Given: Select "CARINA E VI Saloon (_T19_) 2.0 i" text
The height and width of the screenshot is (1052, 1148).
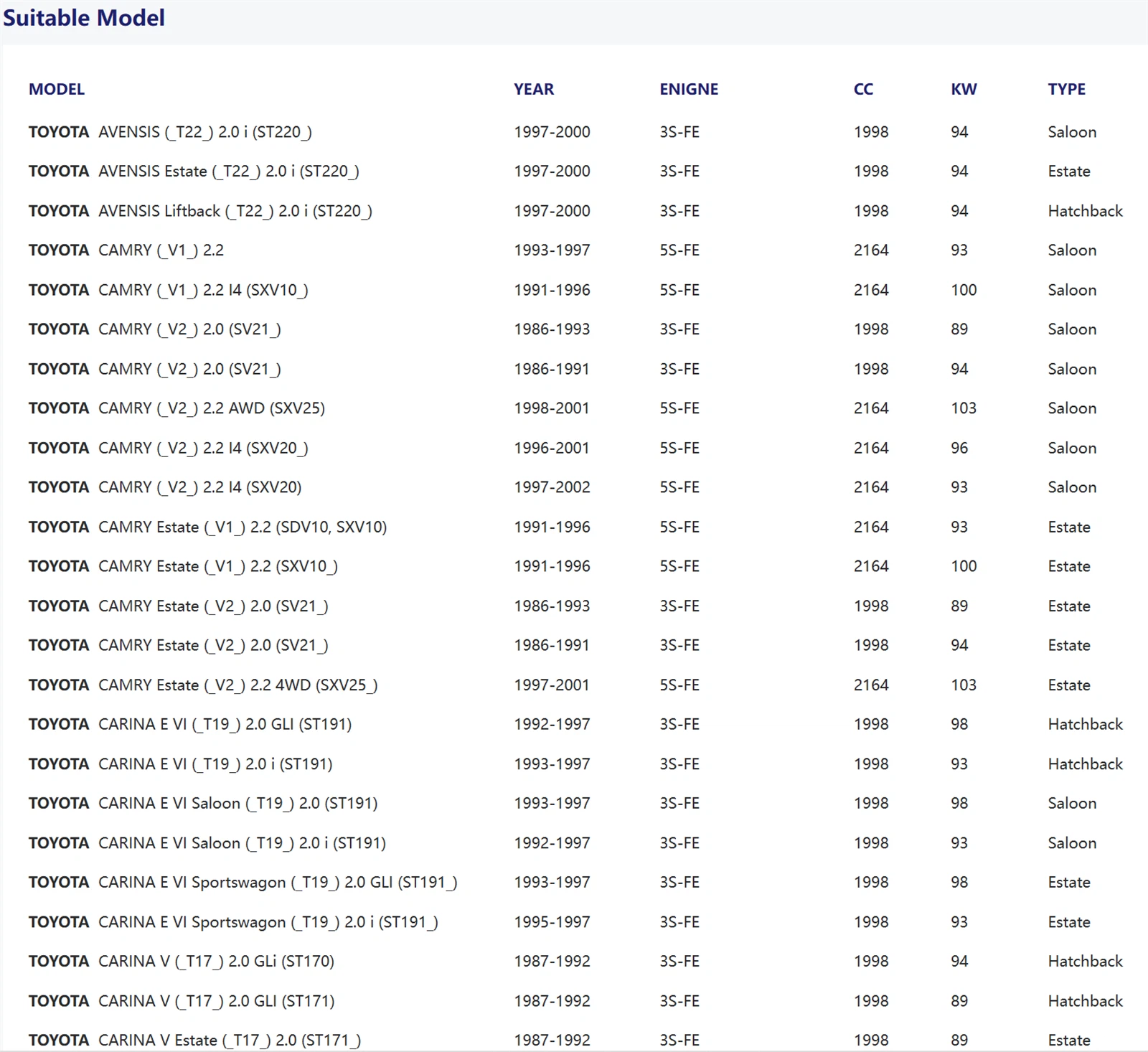Looking at the screenshot, I should point(243,843).
